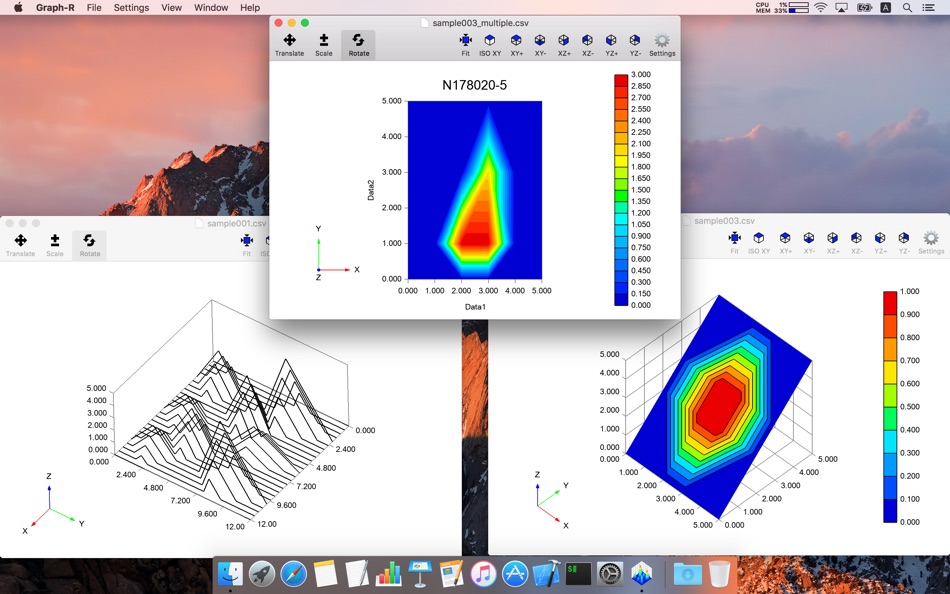Click the N178020-5 chart title

coord(474,85)
